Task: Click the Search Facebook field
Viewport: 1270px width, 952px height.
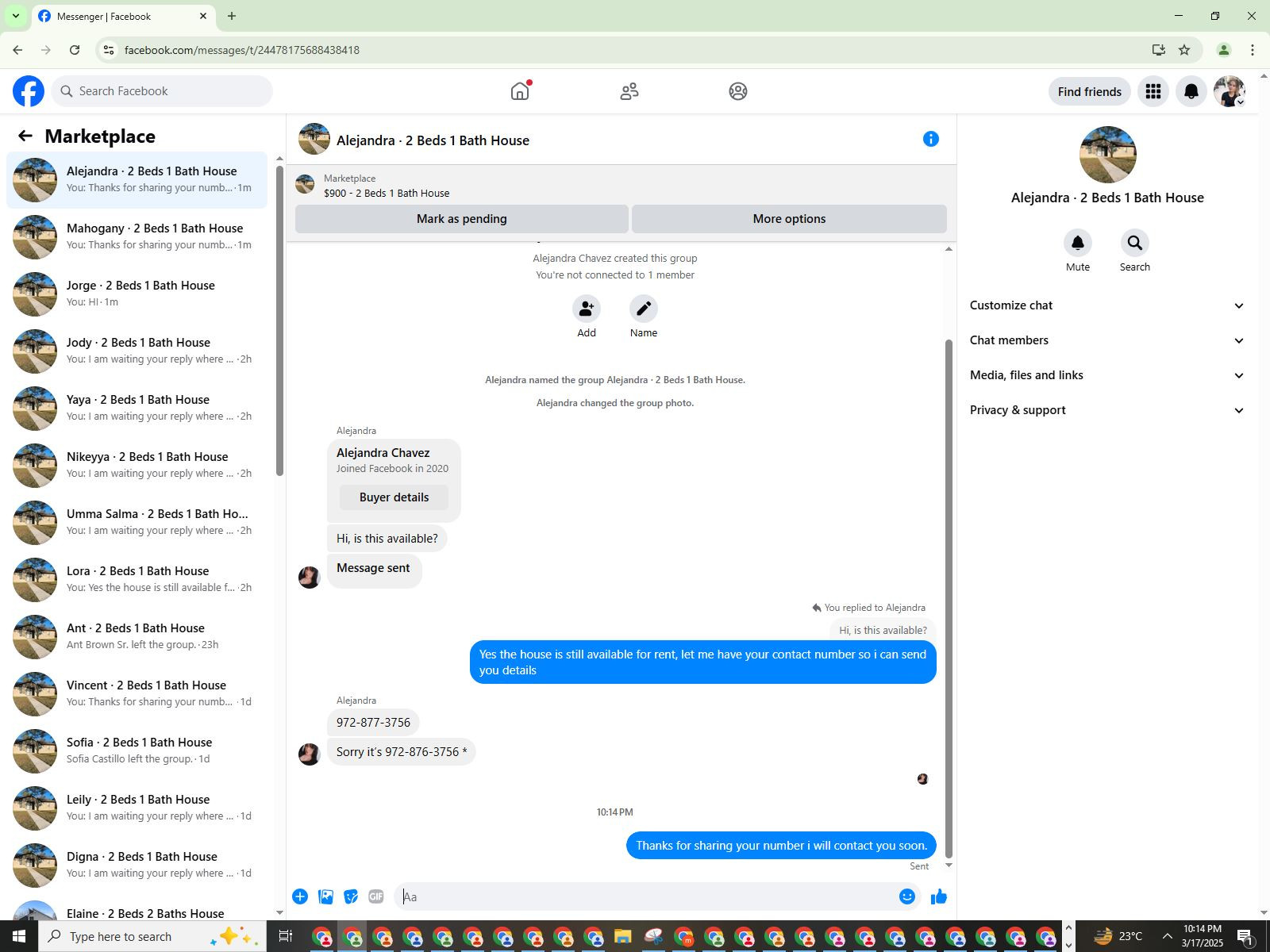Action: click(x=163, y=91)
